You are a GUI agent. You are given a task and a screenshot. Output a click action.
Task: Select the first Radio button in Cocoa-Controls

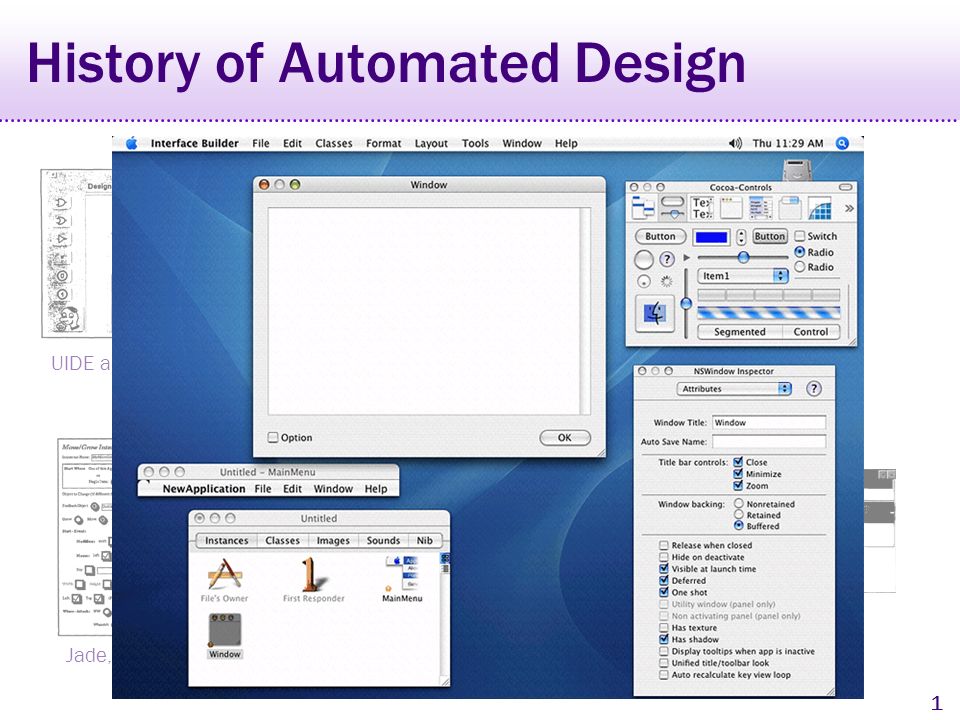pos(800,252)
